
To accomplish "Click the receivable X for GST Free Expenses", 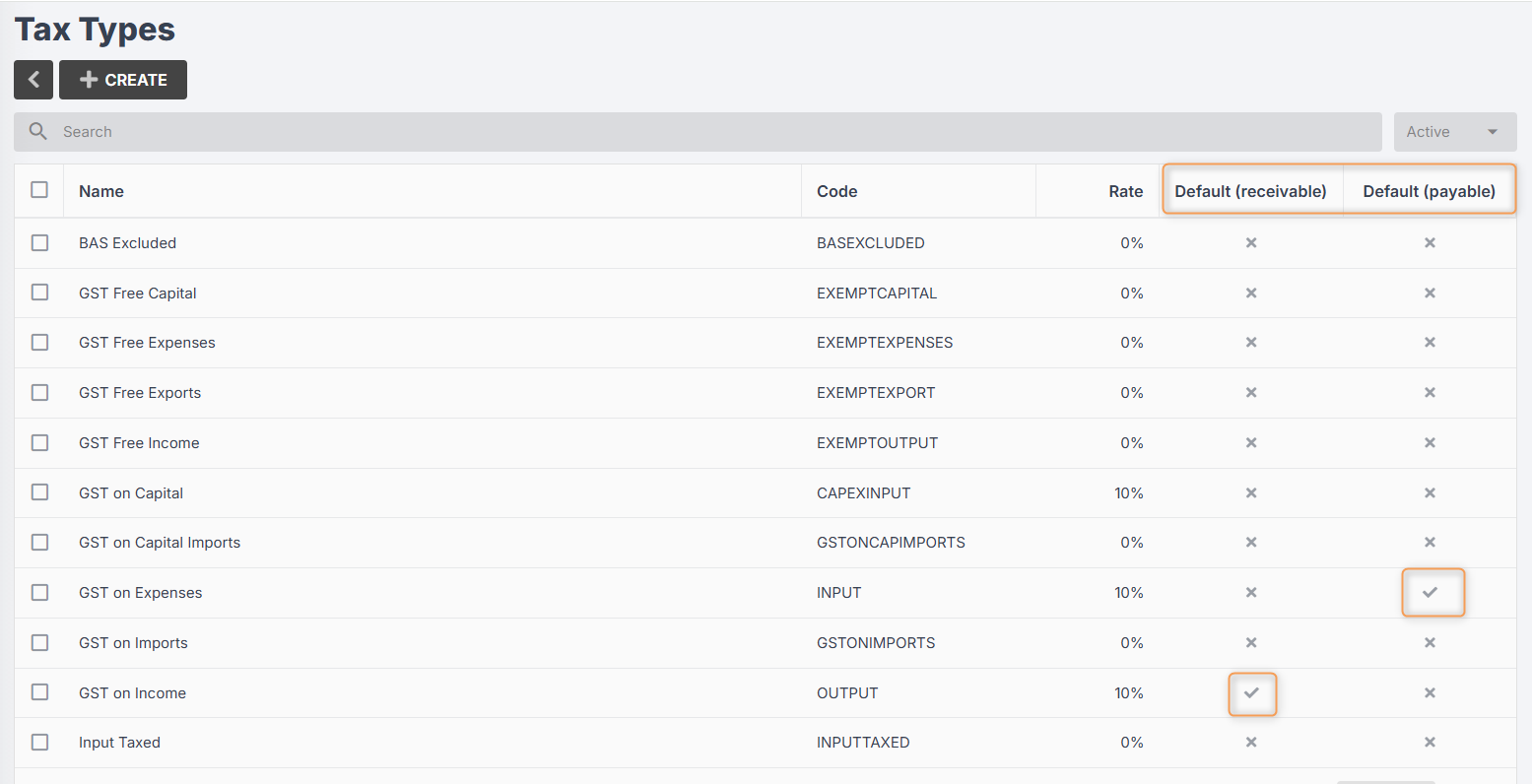I will pos(1251,342).
